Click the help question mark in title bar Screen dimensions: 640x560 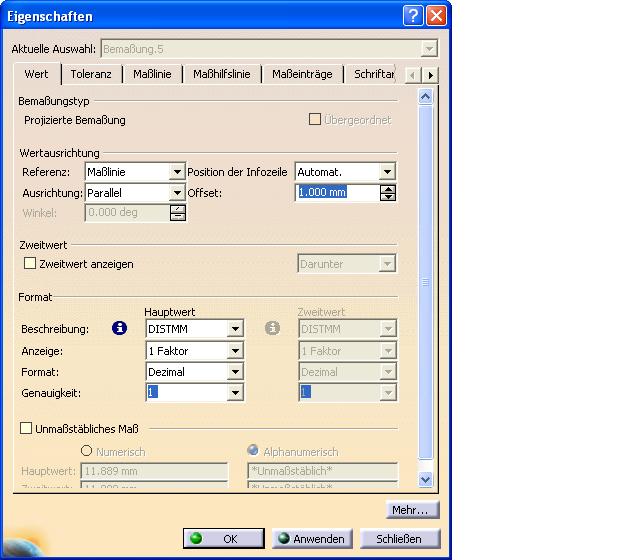pos(413,16)
